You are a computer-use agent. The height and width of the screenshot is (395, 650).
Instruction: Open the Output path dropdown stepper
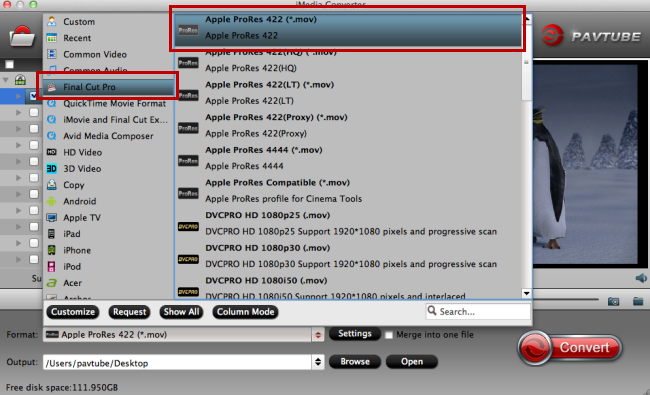pyautogui.click(x=318, y=362)
